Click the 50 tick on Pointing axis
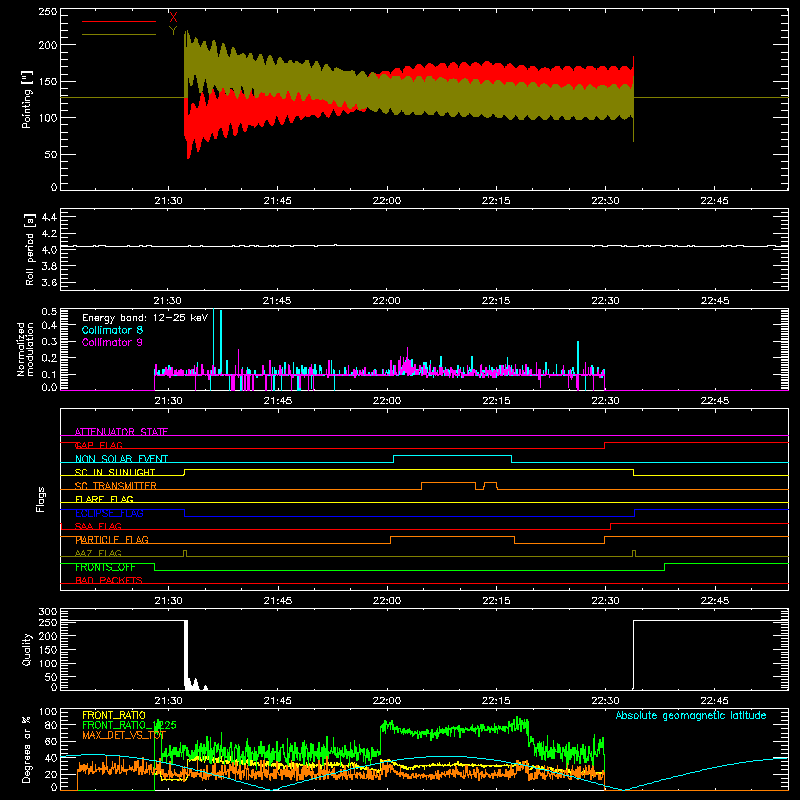800x800 pixels. click(x=51, y=155)
